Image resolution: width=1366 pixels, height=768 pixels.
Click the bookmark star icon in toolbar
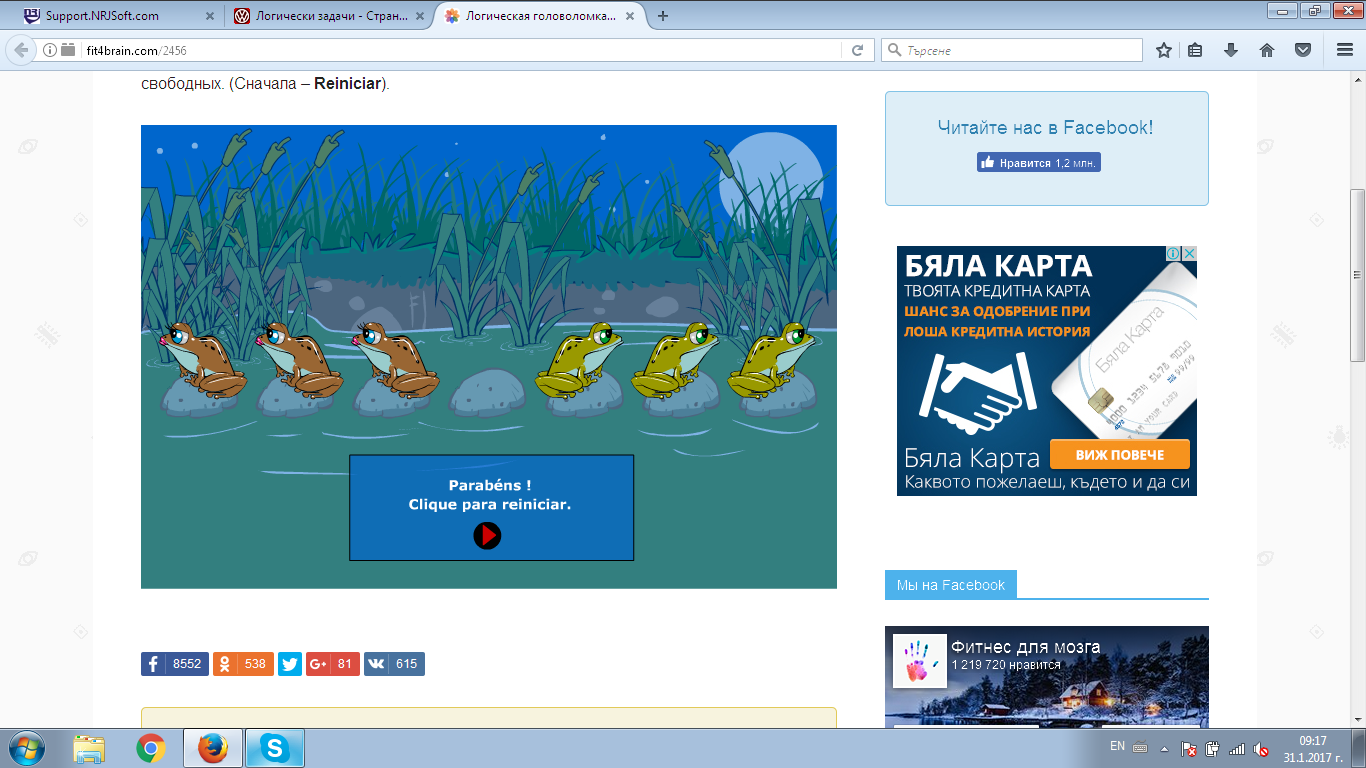pyautogui.click(x=1164, y=50)
